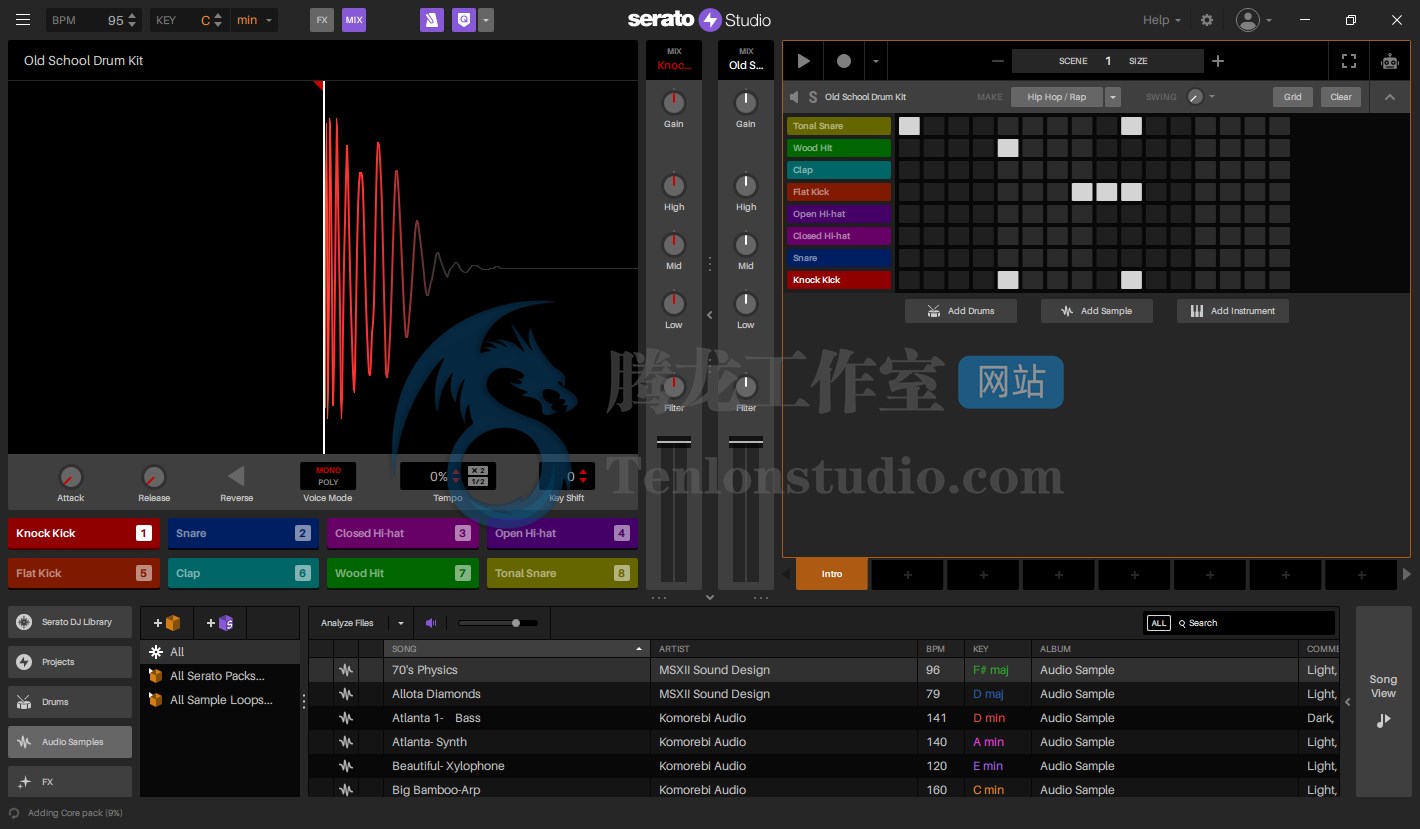This screenshot has width=1420, height=829.
Task: Open the Drums library section
Action: [x=70, y=702]
